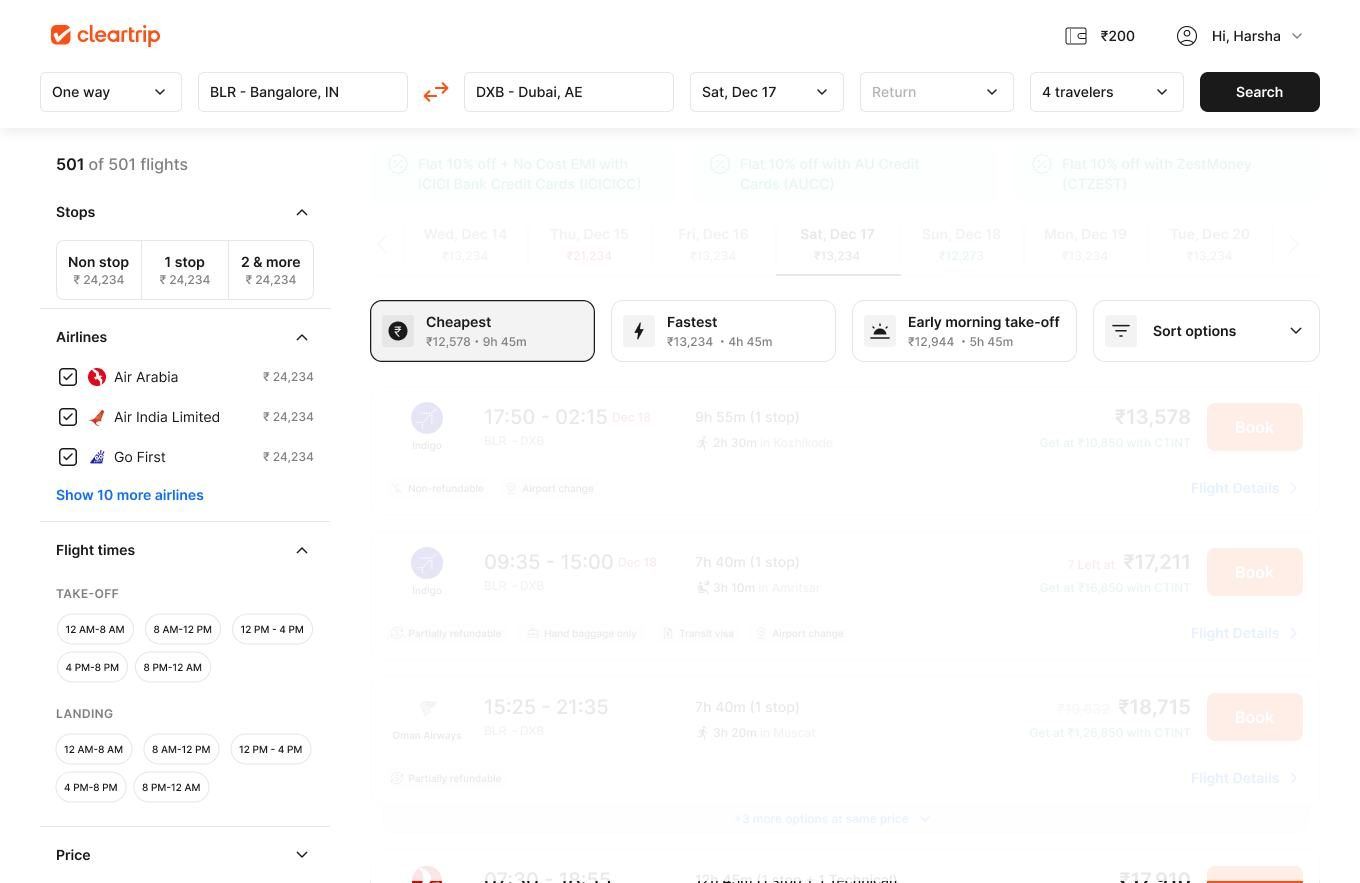Screen dimensions: 1360x883
Task: Switch to Thu, Dec 15 date tab
Action: pyautogui.click(x=589, y=244)
